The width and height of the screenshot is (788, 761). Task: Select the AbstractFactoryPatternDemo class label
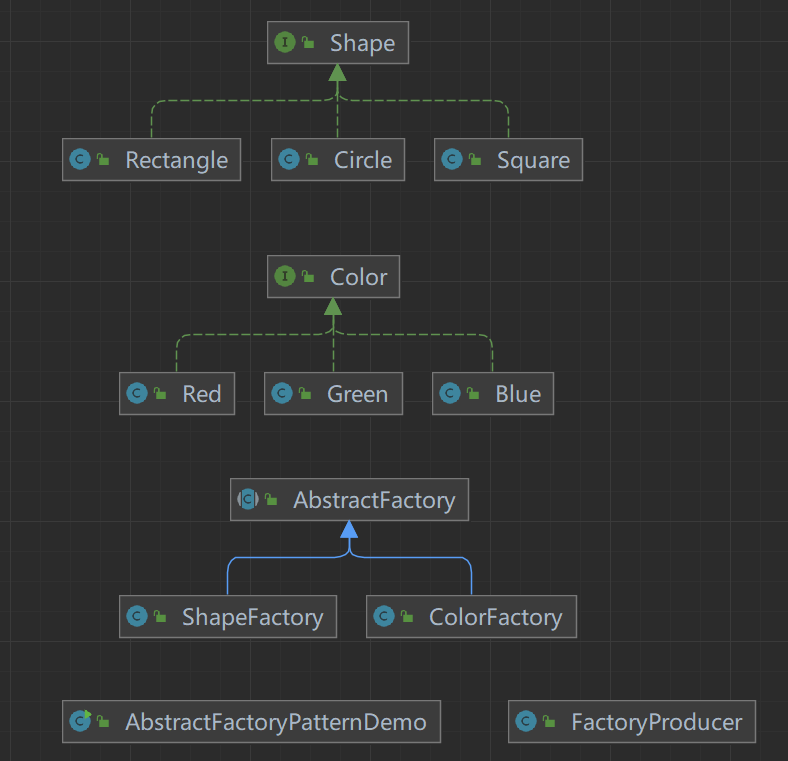click(275, 721)
